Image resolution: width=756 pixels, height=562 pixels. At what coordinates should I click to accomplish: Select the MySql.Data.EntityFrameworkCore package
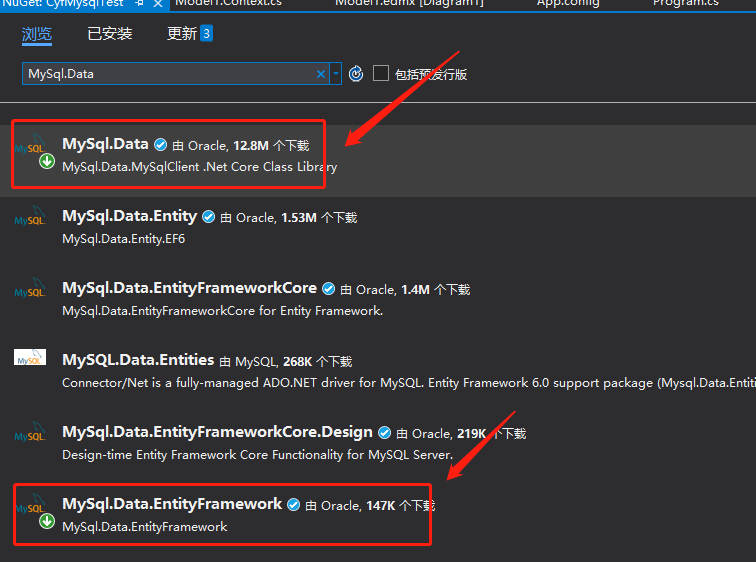189,288
